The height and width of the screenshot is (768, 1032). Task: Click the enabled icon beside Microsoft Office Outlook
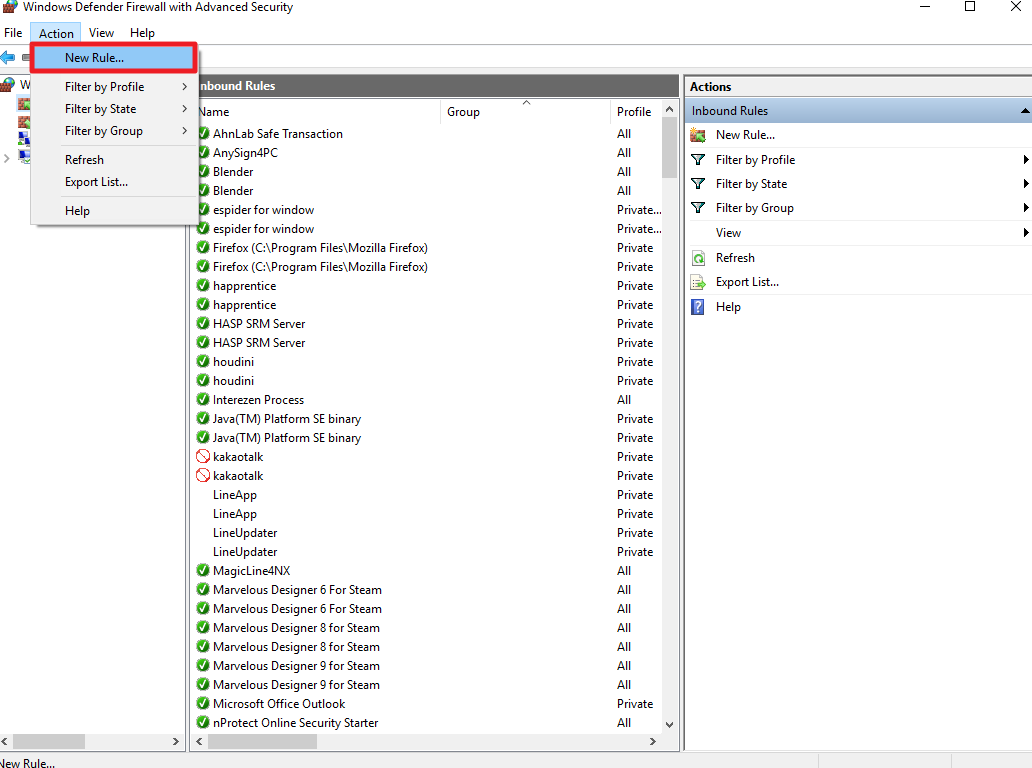pos(203,704)
